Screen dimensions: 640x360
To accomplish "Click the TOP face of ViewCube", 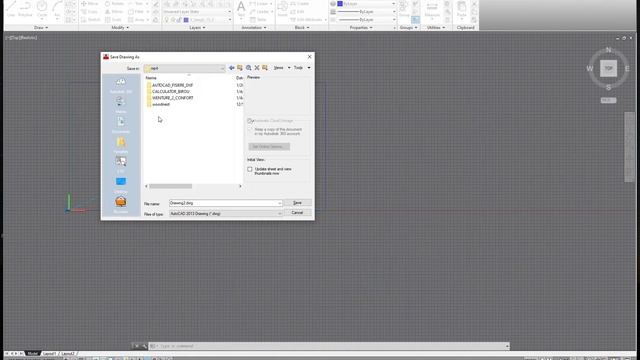I will [609, 68].
